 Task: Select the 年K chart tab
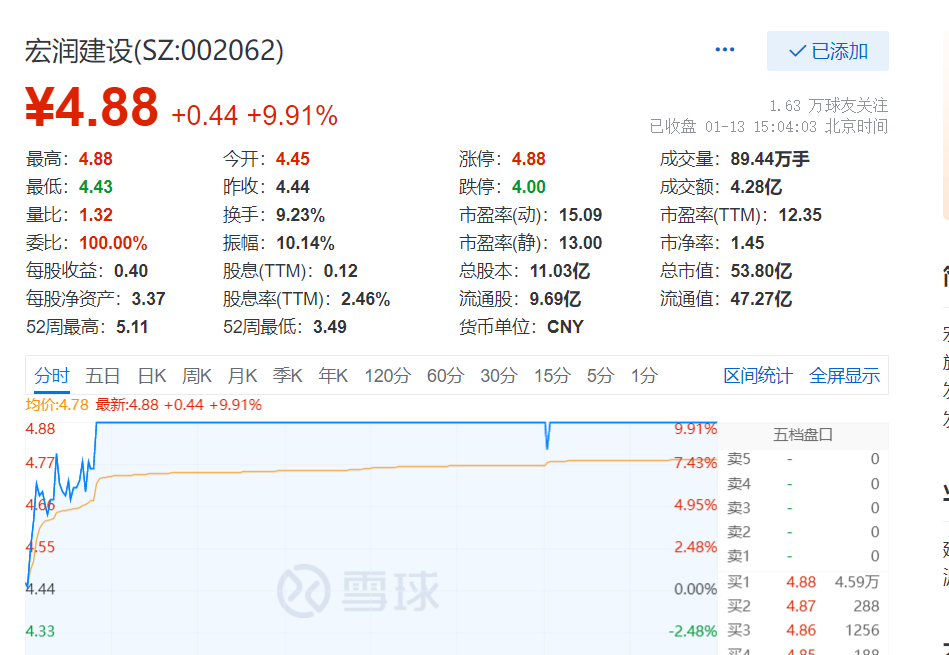(x=333, y=376)
